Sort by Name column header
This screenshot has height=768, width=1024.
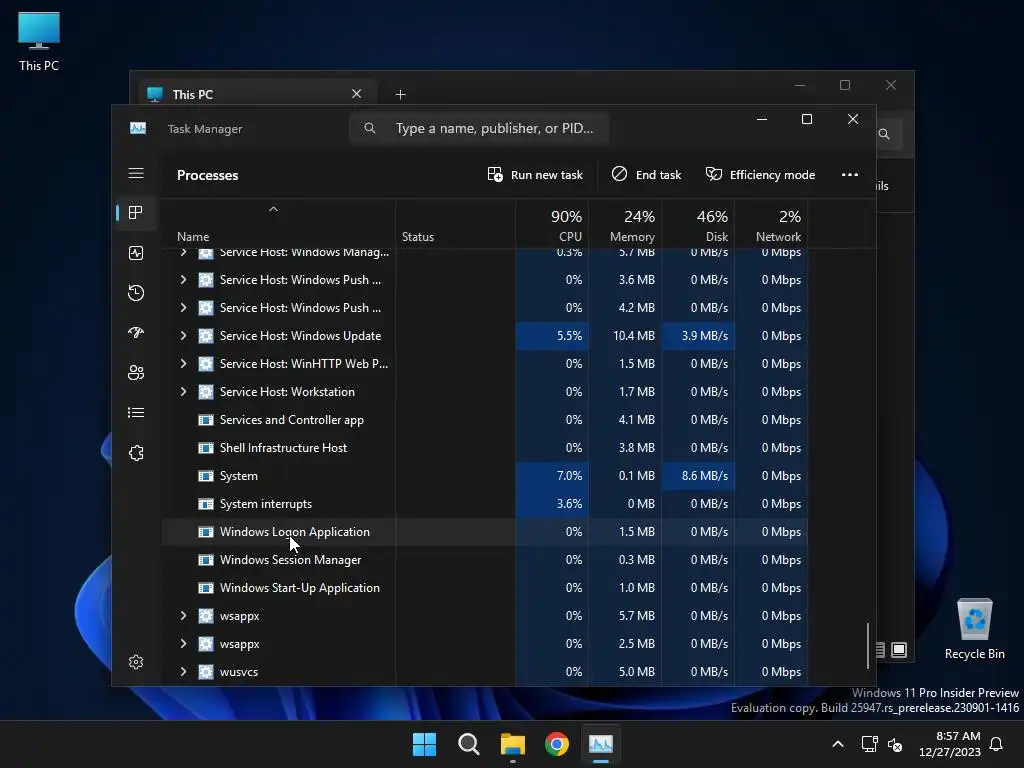pos(278,225)
